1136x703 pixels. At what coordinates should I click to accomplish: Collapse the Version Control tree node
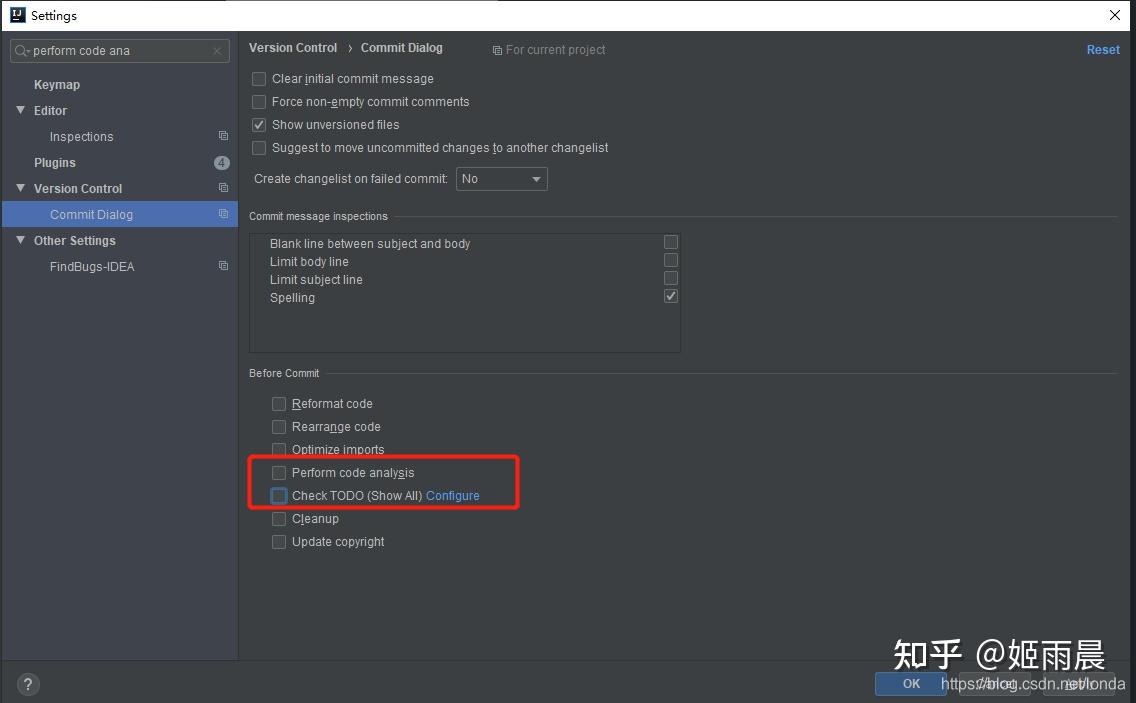point(20,188)
